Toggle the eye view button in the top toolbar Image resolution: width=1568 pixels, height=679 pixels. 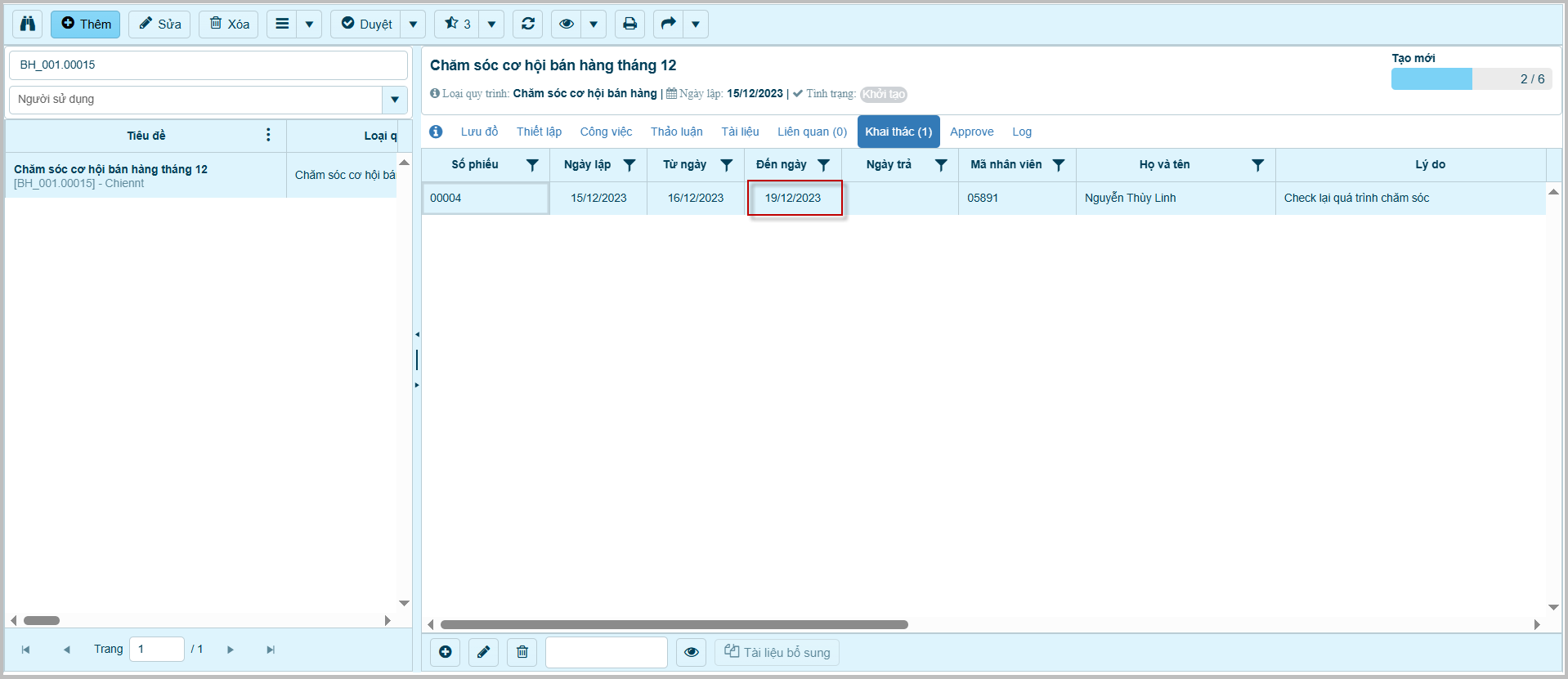coord(566,24)
